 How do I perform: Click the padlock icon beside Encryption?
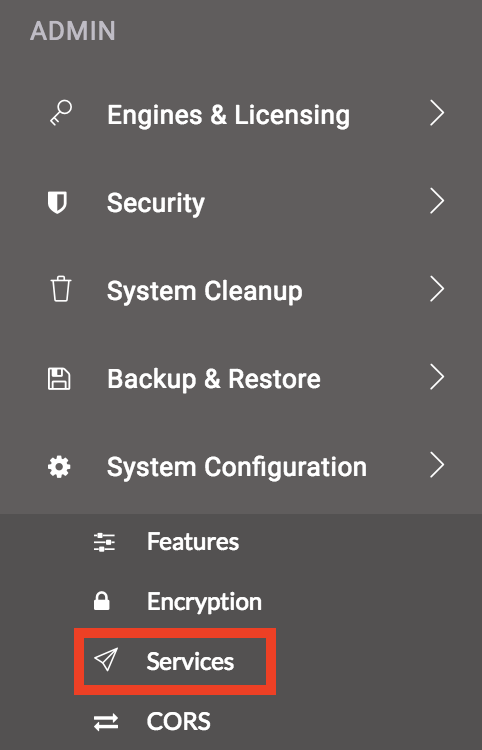click(x=102, y=601)
